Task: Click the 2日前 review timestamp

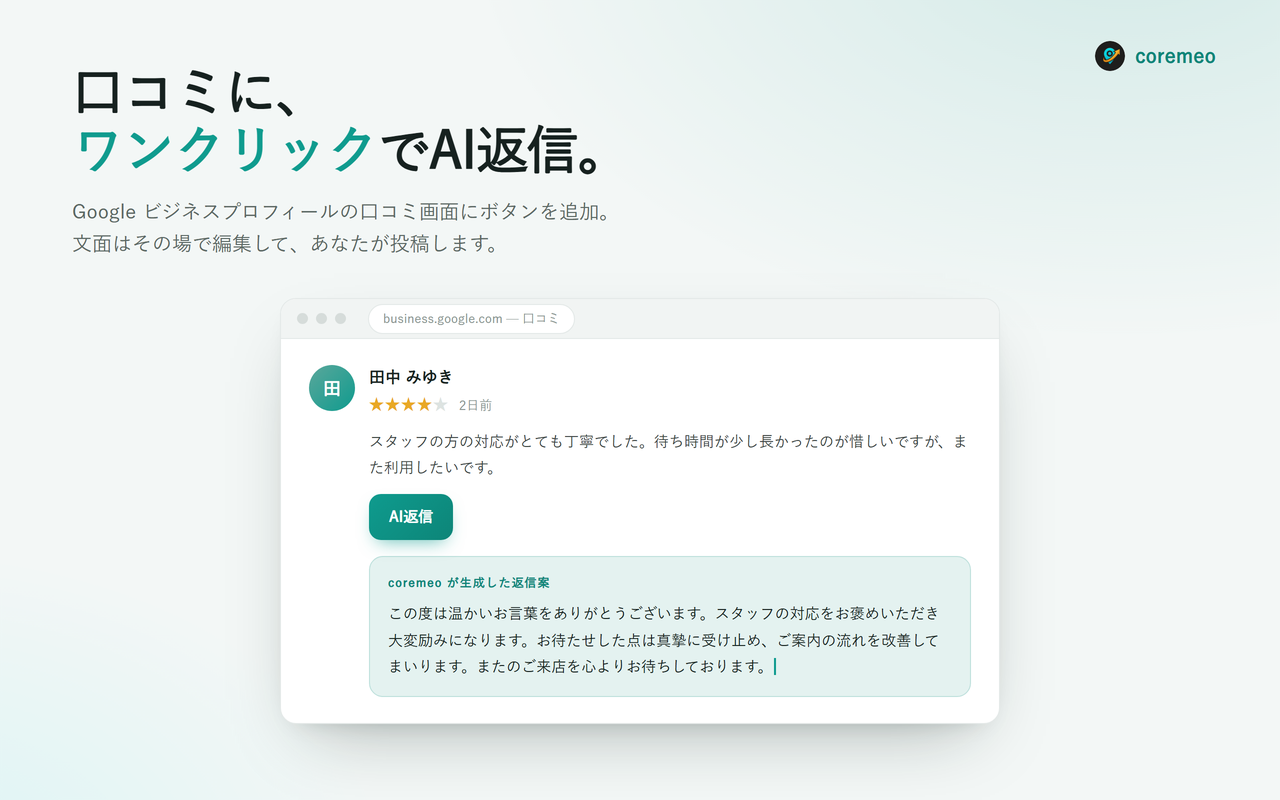Action: pyautogui.click(x=475, y=406)
